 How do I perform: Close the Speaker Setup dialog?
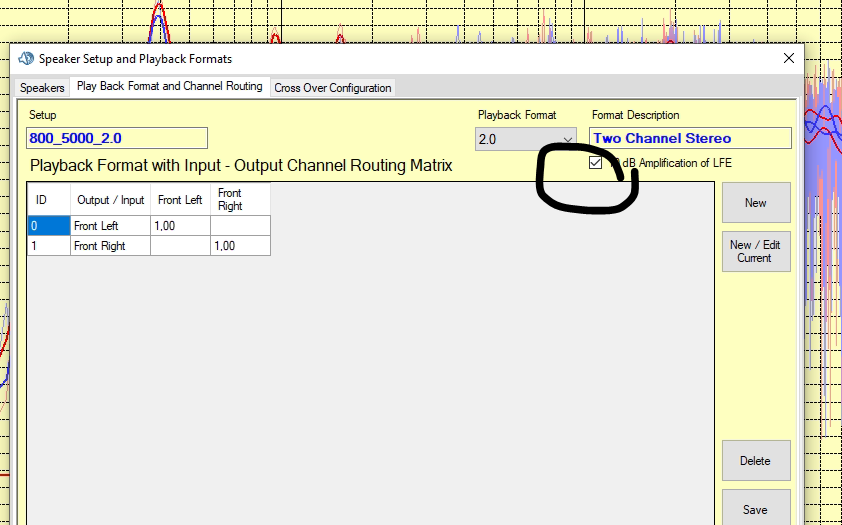point(788,58)
